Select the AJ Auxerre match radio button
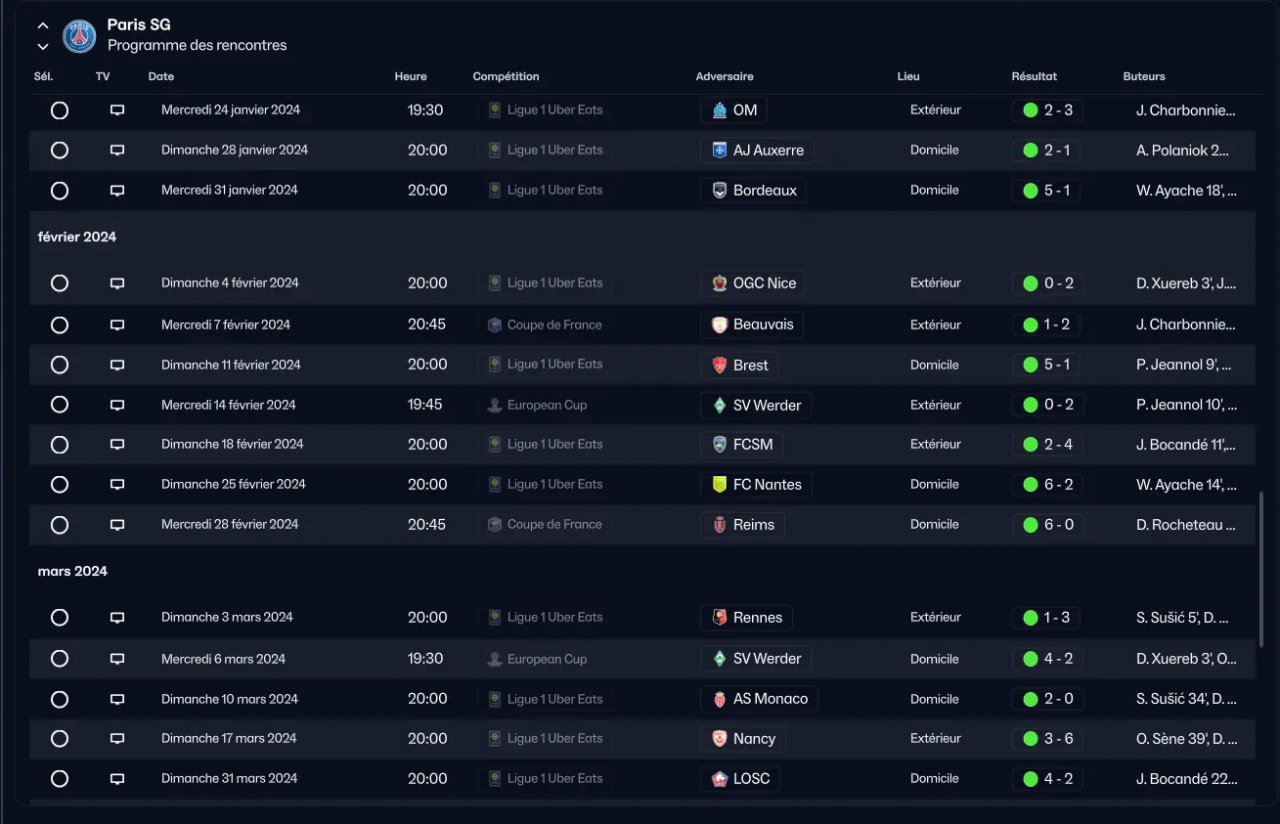The width and height of the screenshot is (1280, 824). tap(60, 150)
